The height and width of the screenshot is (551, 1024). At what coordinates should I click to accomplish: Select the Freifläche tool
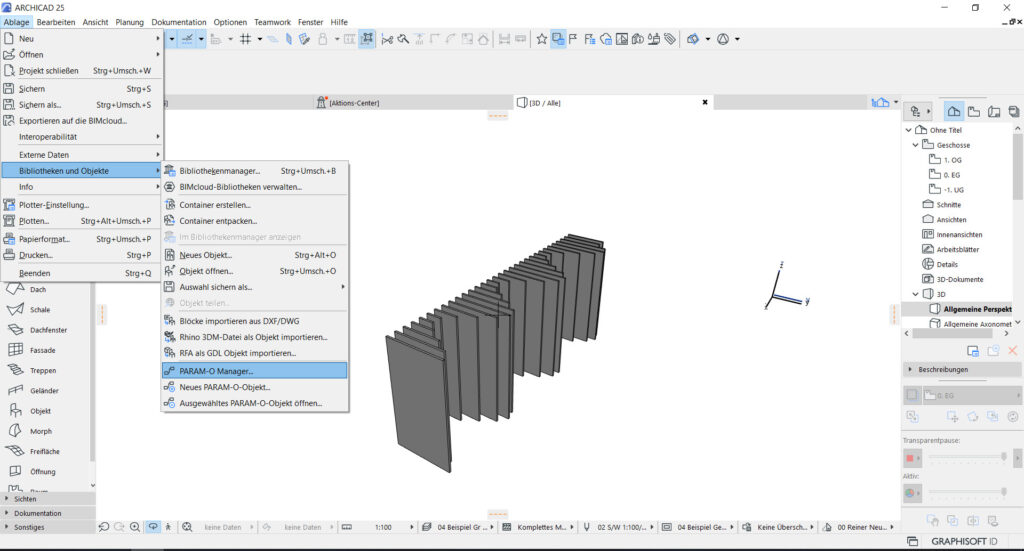[x=46, y=451]
